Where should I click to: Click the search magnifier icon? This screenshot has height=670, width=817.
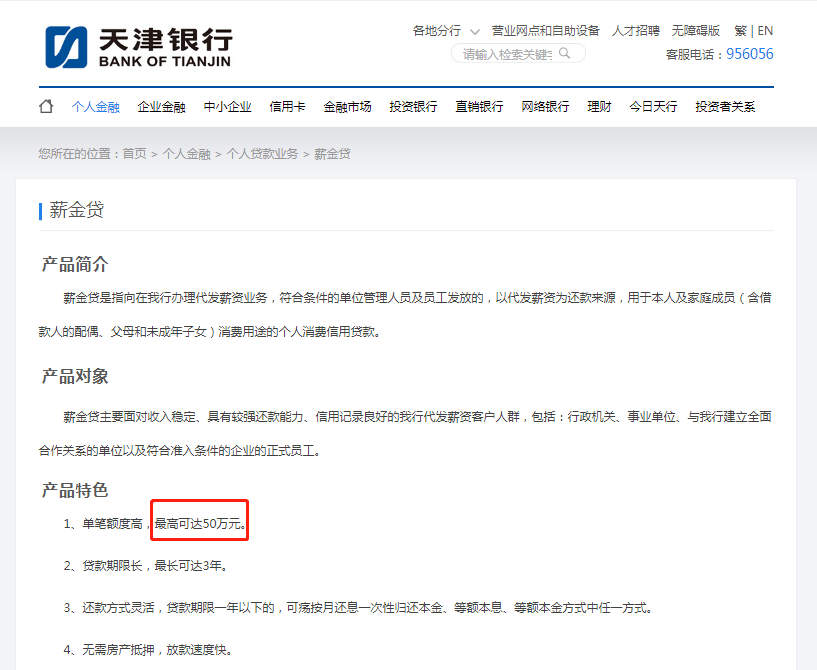564,53
